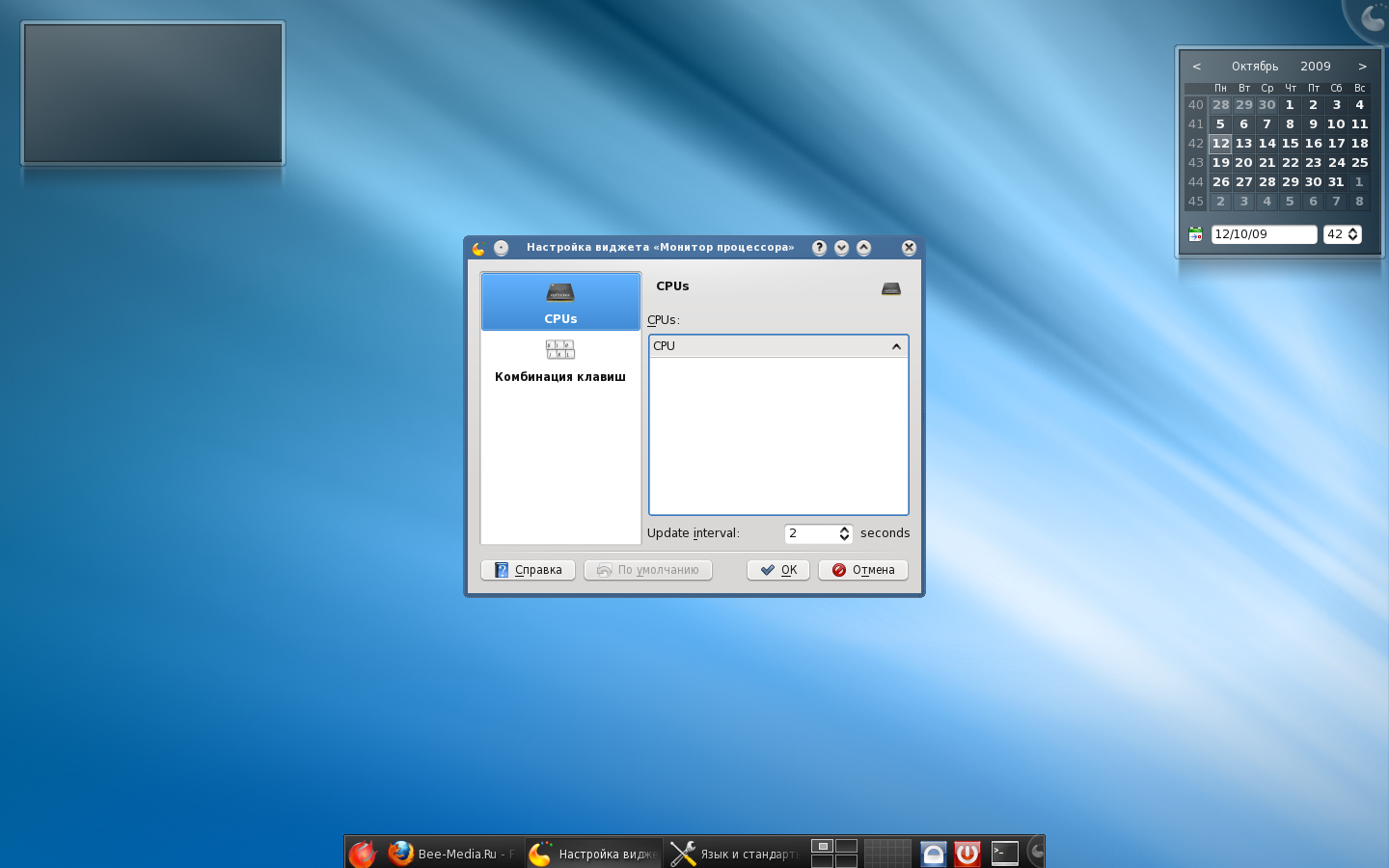This screenshot has height=868, width=1389.
Task: Open the Октябрь month selector in the calendar
Action: point(1255,67)
